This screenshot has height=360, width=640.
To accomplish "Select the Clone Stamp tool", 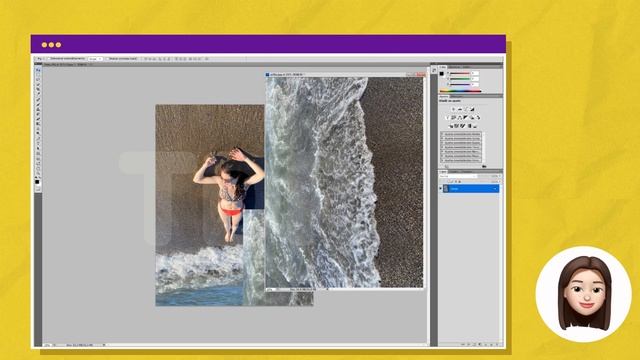I will [38, 109].
